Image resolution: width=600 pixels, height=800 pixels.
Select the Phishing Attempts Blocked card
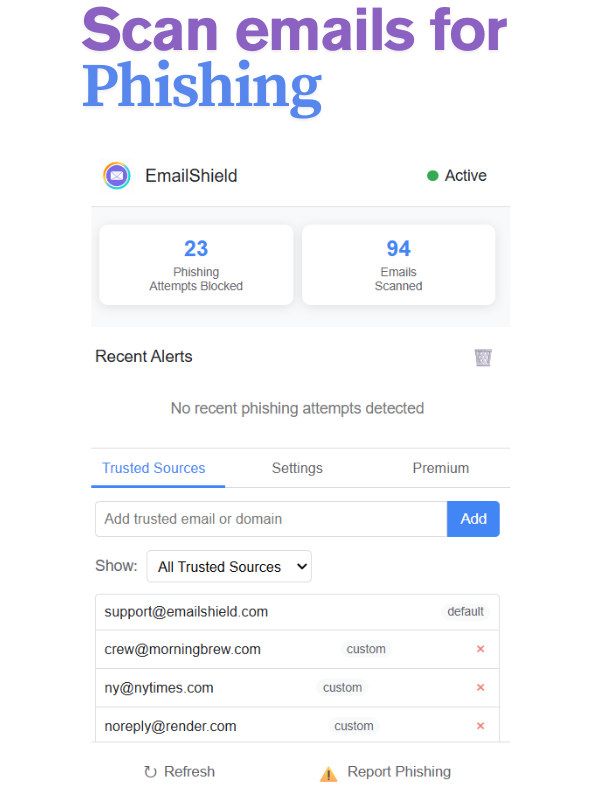pyautogui.click(x=196, y=264)
